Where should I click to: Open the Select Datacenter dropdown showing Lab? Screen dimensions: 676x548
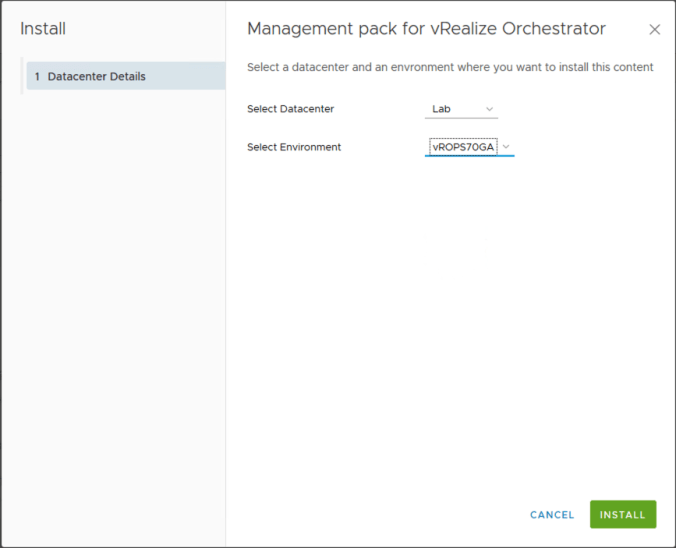tap(461, 109)
